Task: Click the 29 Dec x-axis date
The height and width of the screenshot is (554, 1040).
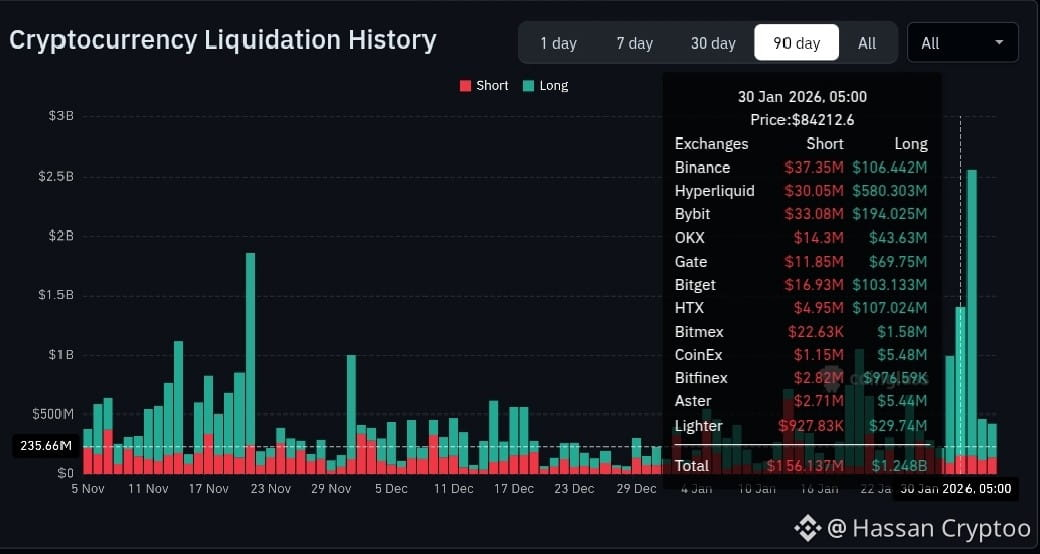Action: click(x=636, y=488)
